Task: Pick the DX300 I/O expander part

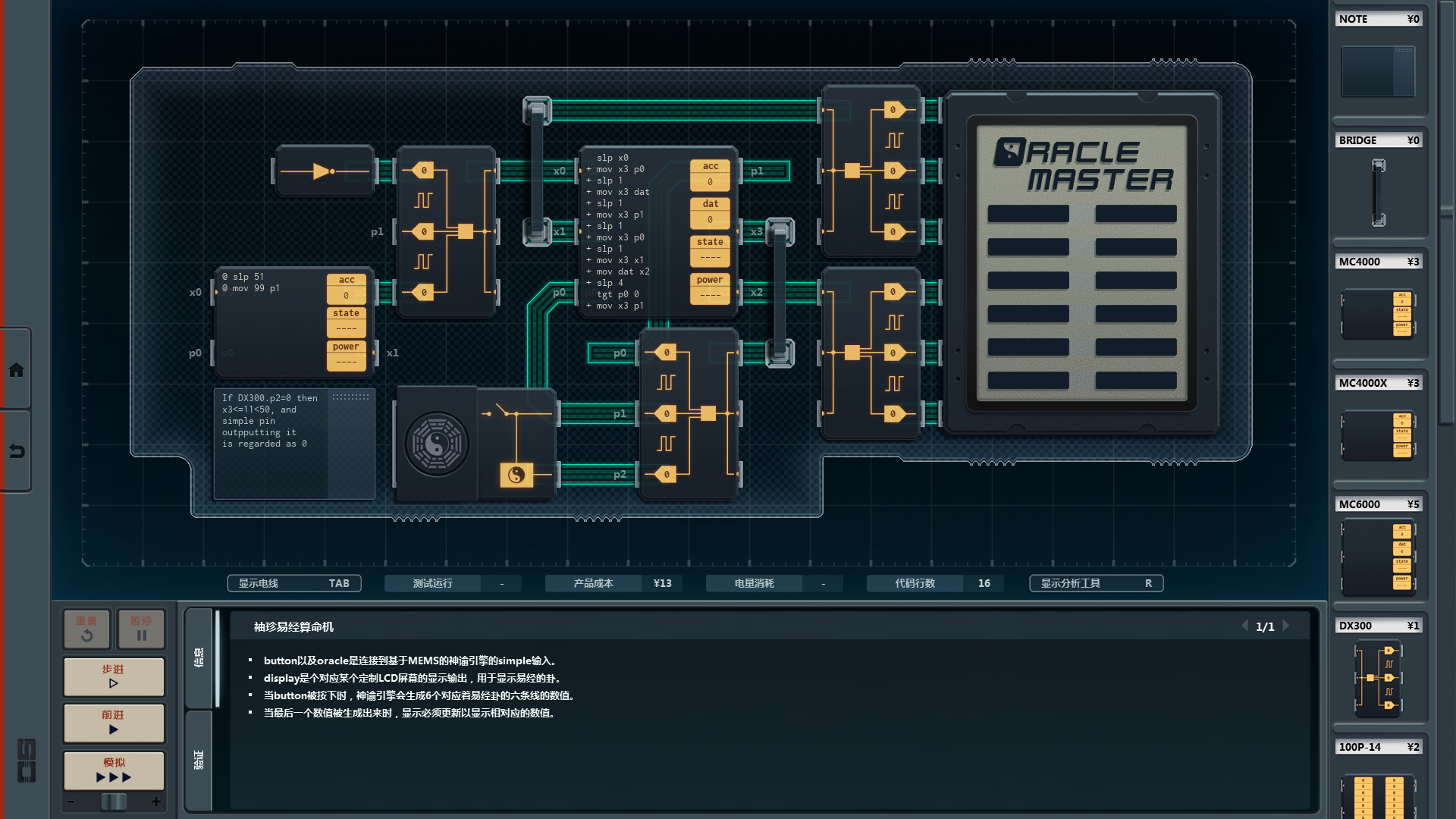Action: (1378, 678)
